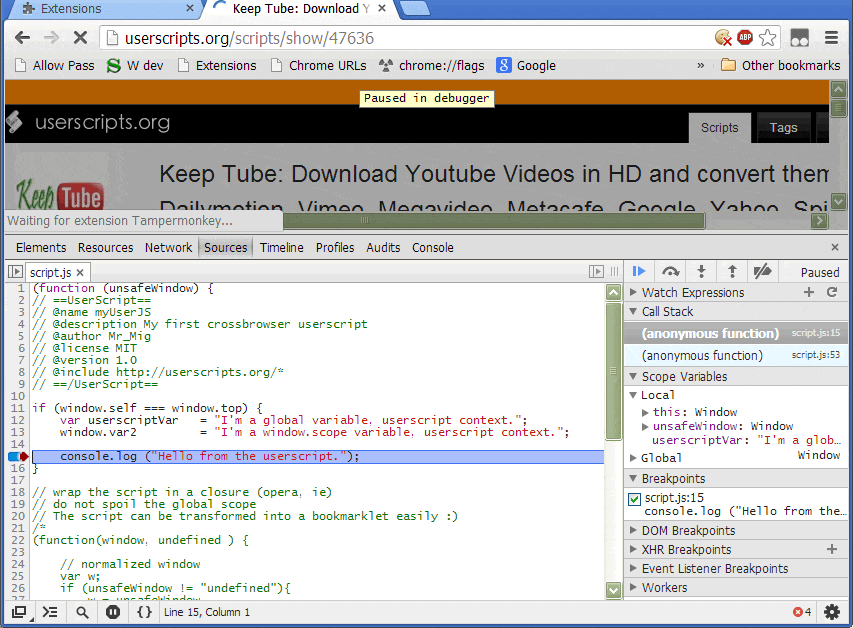Select call stack frame script.js:53
Image resolution: width=853 pixels, height=628 pixels.
click(735, 355)
